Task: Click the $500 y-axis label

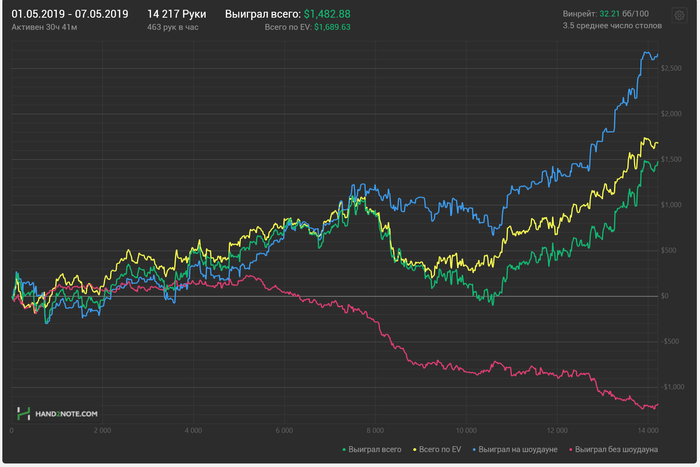Action: 669,250
